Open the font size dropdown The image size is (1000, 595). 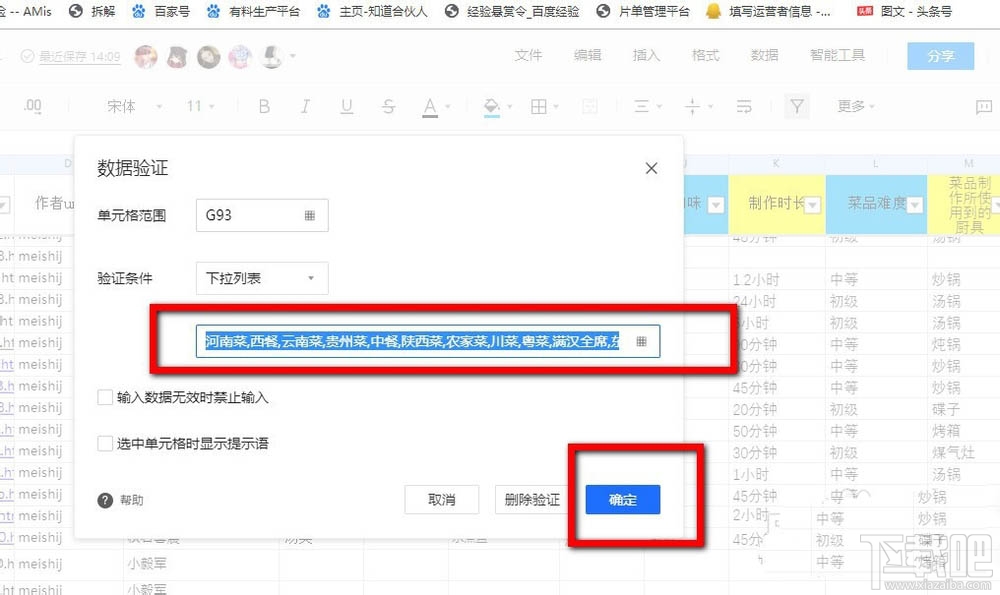[x=199, y=106]
